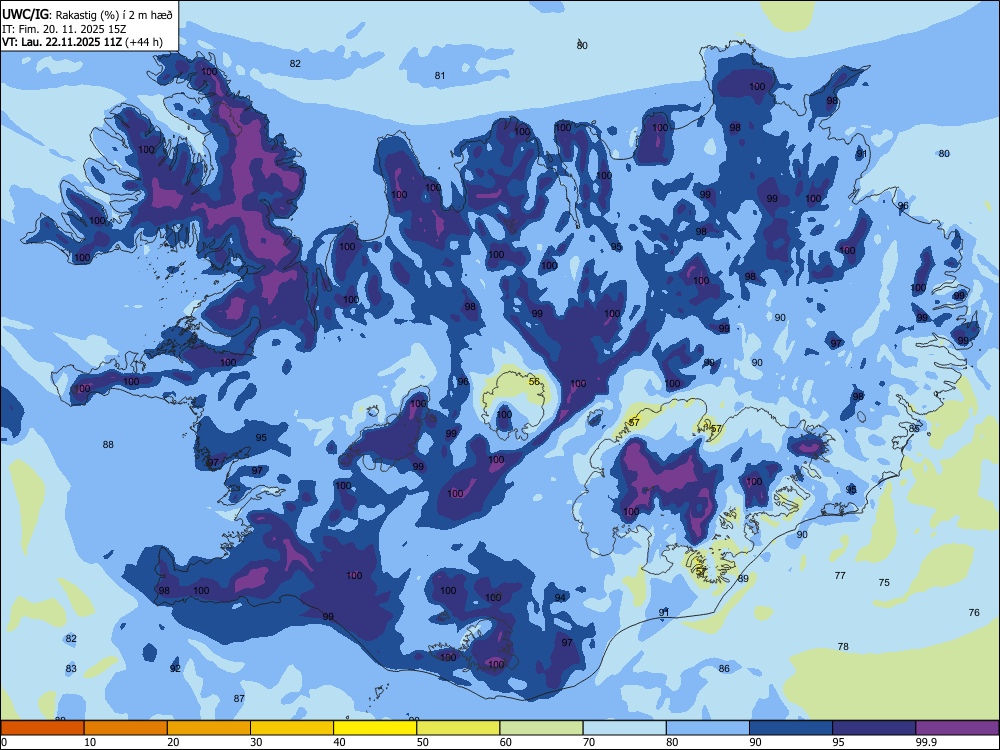
Task: Click the legend tick label '10'
Action: 90,742
